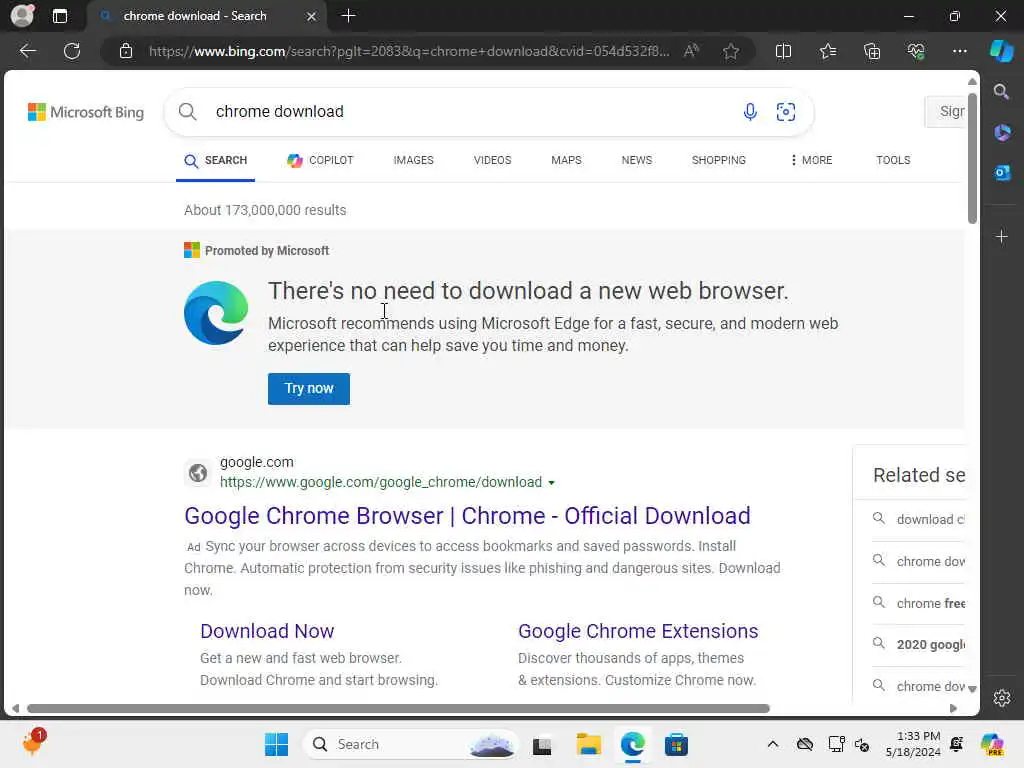Toggle split screen view

tap(783, 51)
